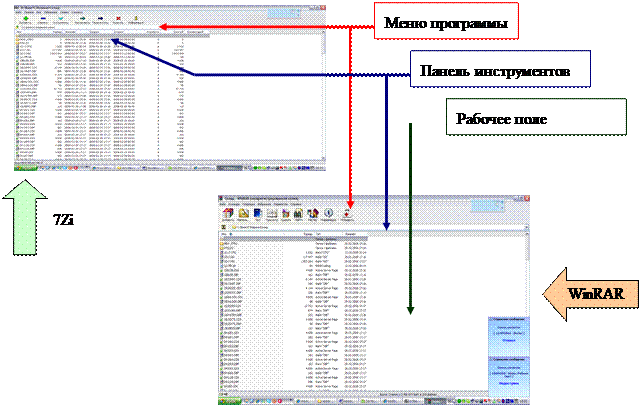The image size is (640, 405).
Task: Click the green plus Add icon in 7-Zip
Action: click(x=24, y=16)
